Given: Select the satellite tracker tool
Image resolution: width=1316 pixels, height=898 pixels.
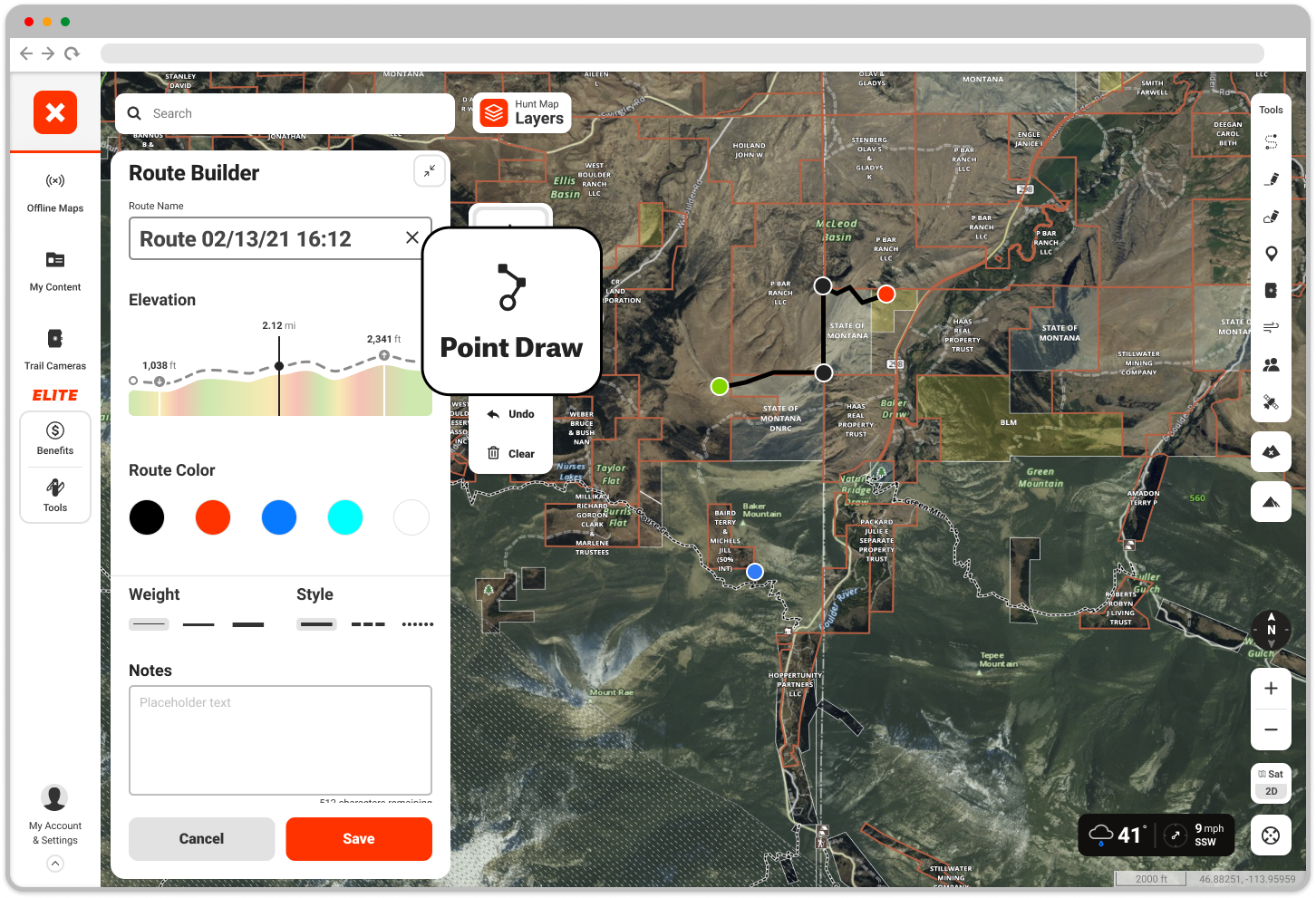Looking at the screenshot, I should [x=1271, y=401].
